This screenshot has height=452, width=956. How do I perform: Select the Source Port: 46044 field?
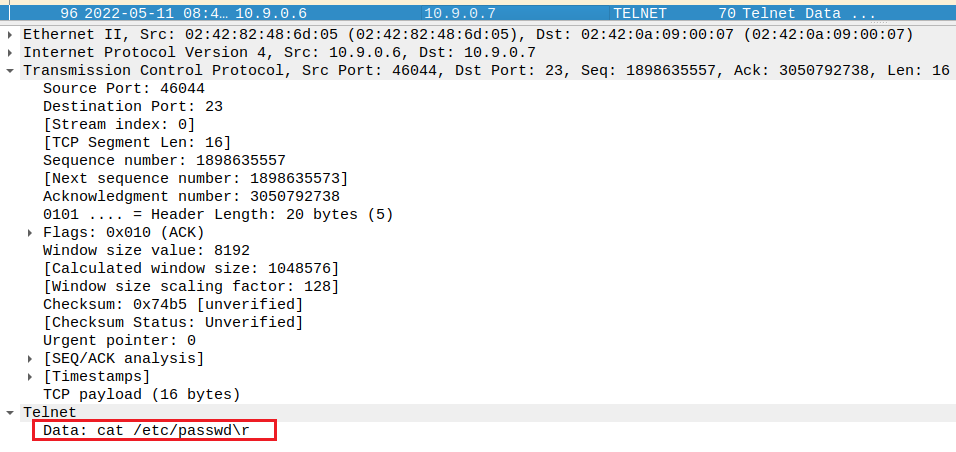(111, 88)
